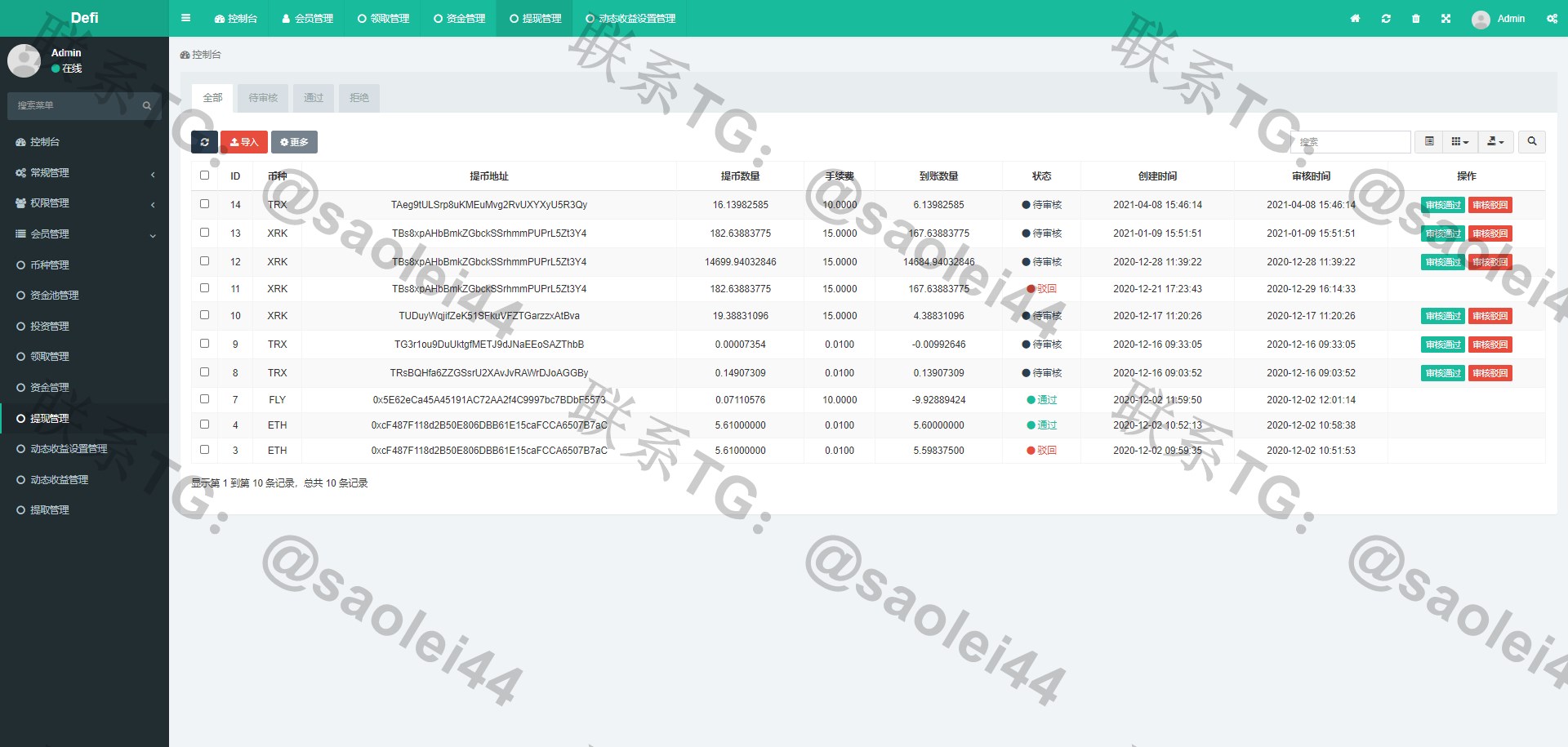Click 审核通过 for row ID 8

(1443, 373)
